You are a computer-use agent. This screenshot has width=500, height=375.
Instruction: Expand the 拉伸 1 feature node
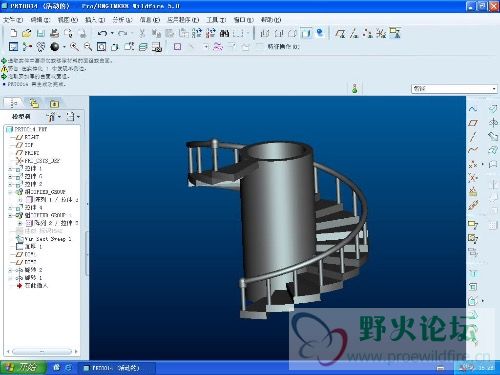click(x=10, y=169)
